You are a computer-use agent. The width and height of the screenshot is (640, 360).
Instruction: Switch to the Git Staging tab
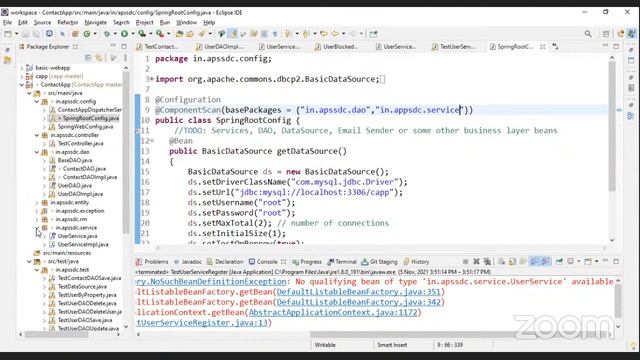click(x=379, y=262)
